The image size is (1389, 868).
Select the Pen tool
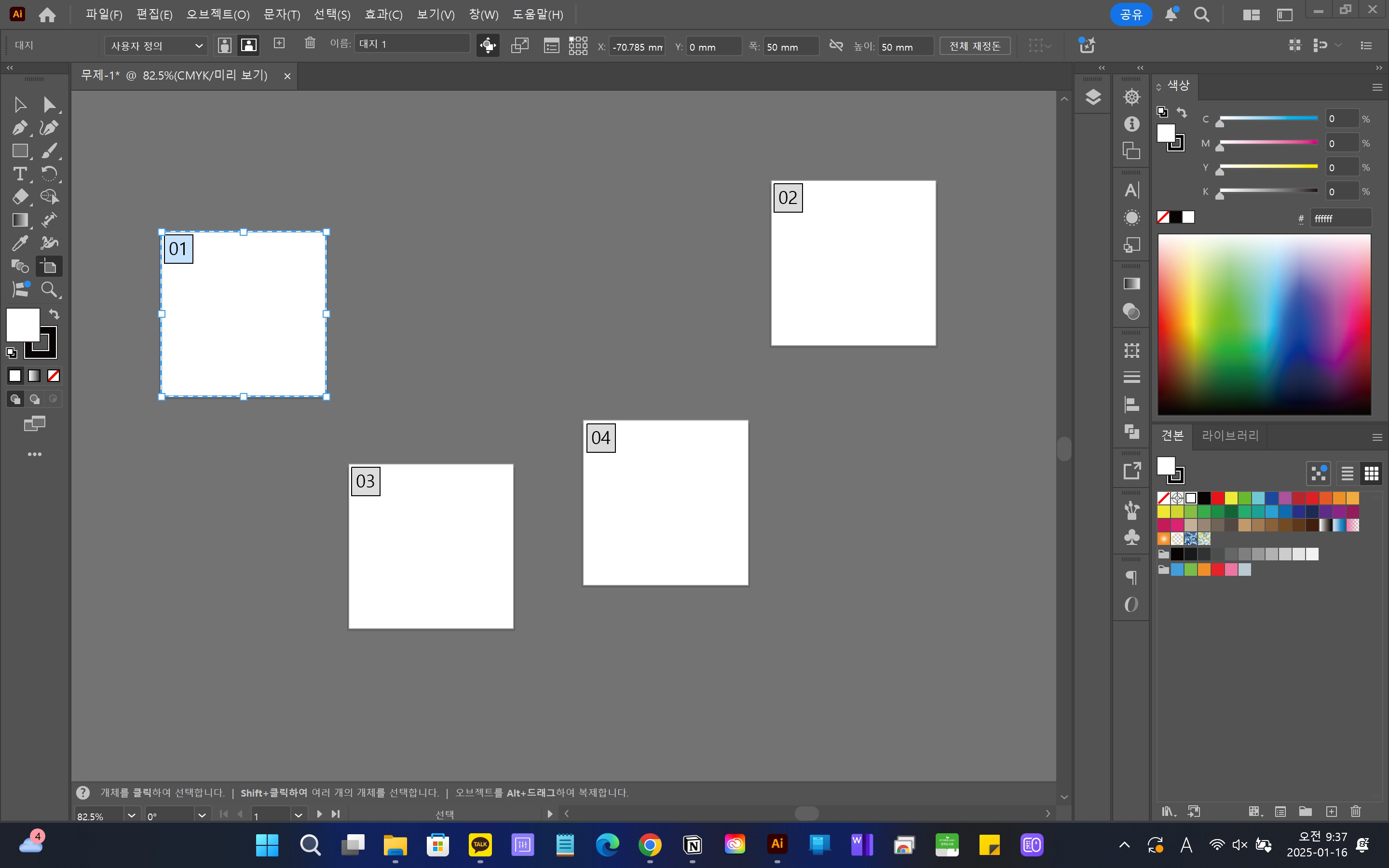click(x=19, y=127)
